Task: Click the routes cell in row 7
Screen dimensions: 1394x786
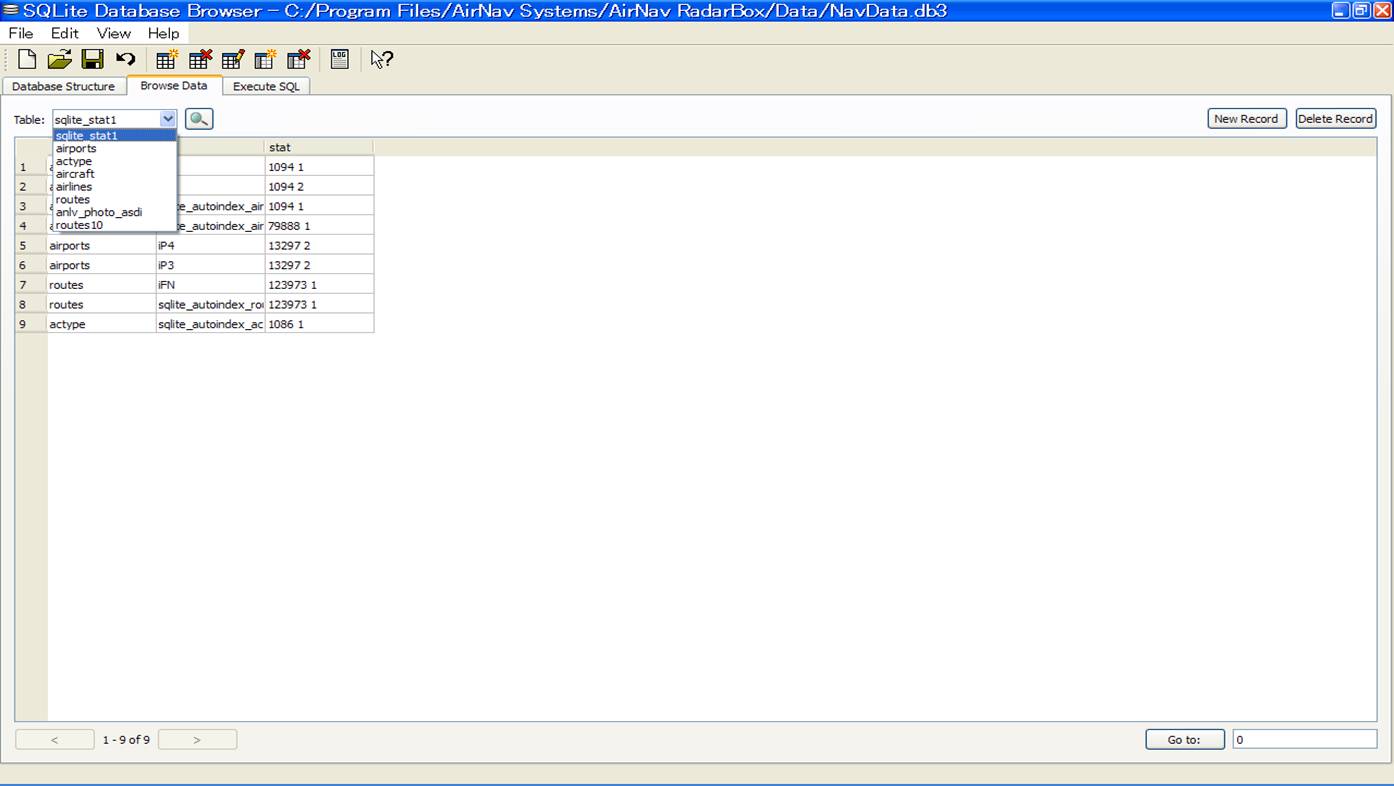Action: pos(101,285)
